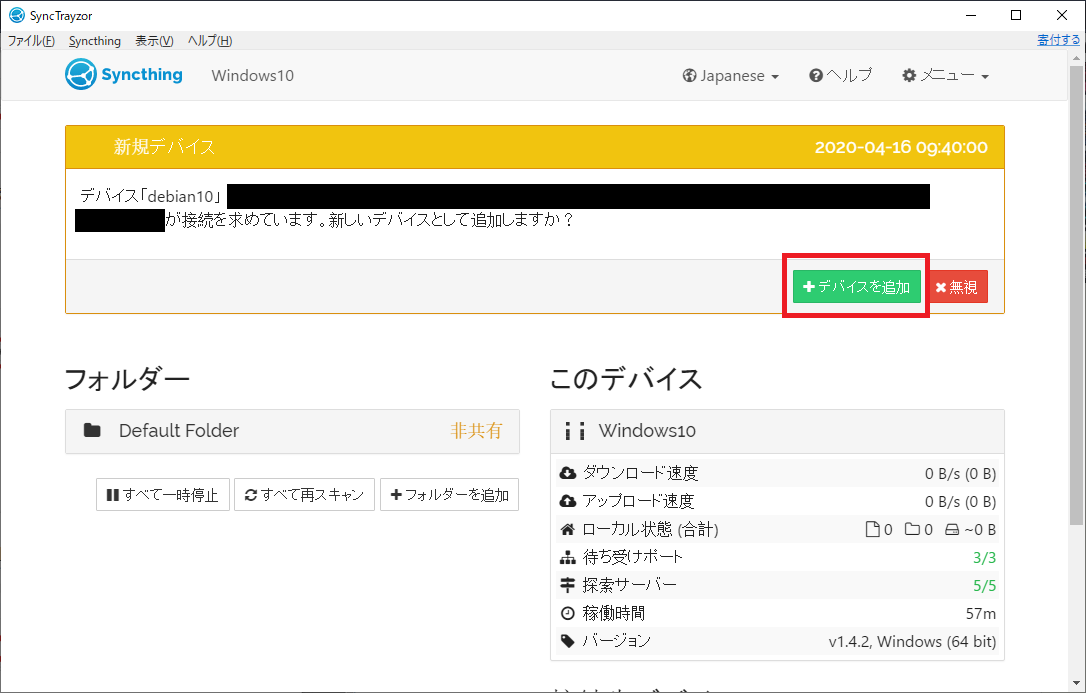The image size is (1086, 693).
Task: Click the version tag icon
Action: pyautogui.click(x=567, y=641)
